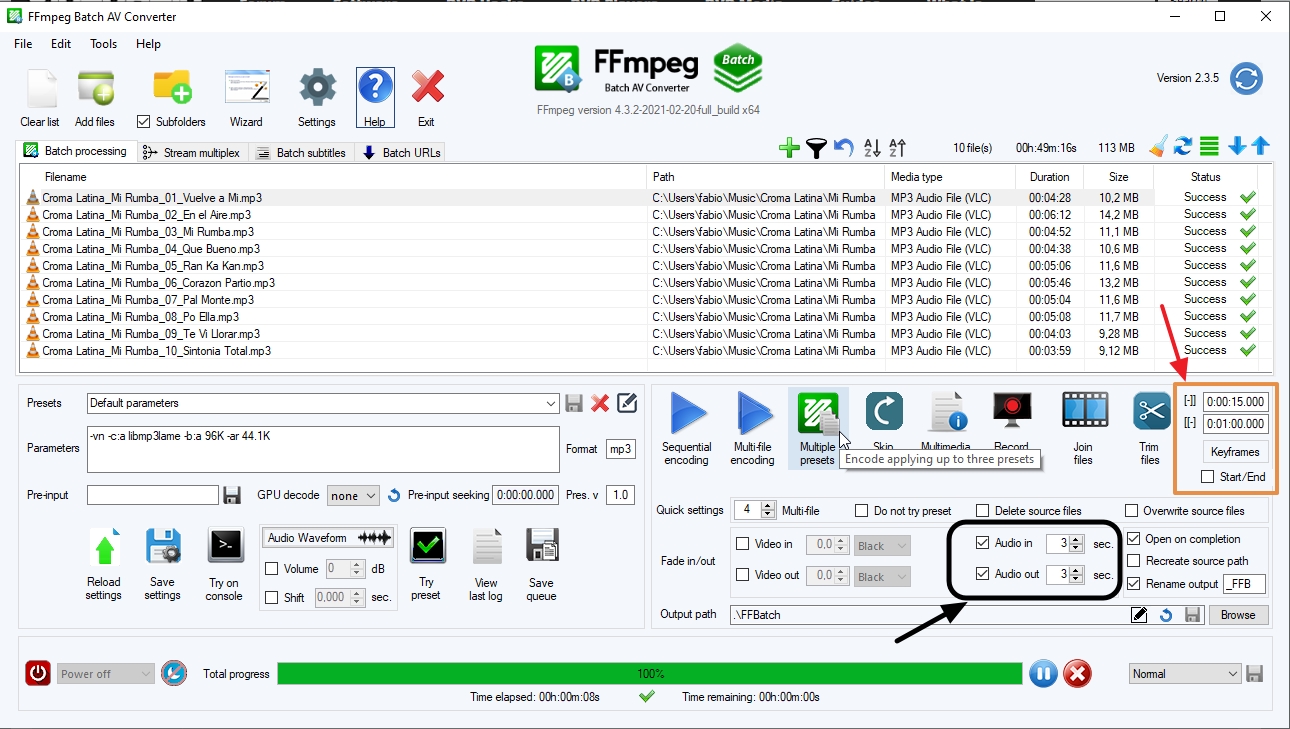This screenshot has height=729, width=1290.
Task: Open the Normal priority dropdown
Action: coord(1185,674)
